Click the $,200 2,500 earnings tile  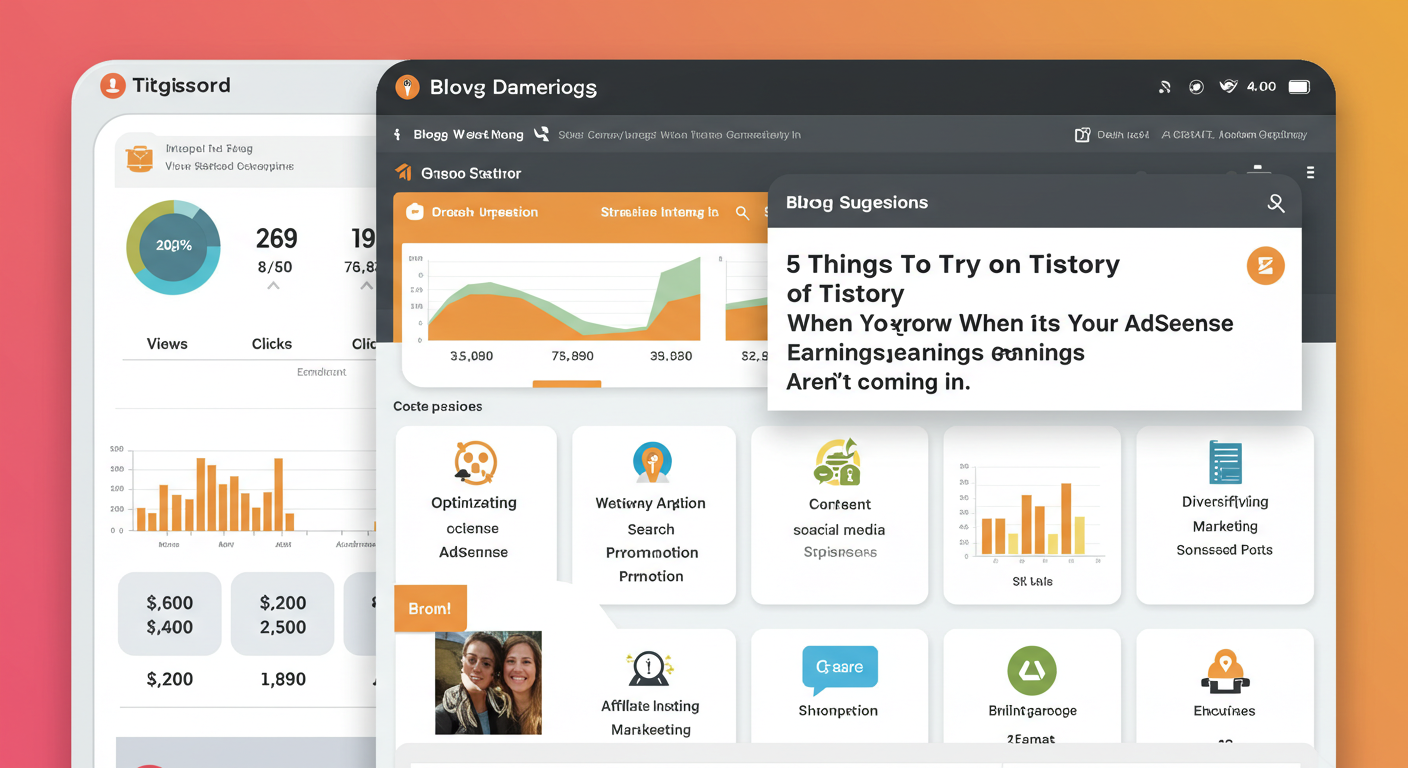click(283, 614)
